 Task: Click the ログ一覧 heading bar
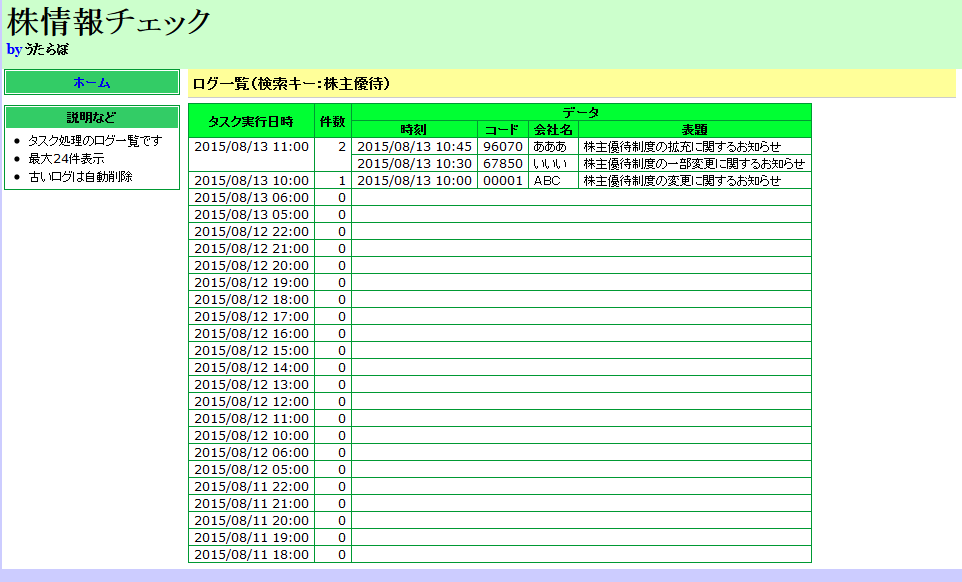pos(570,84)
